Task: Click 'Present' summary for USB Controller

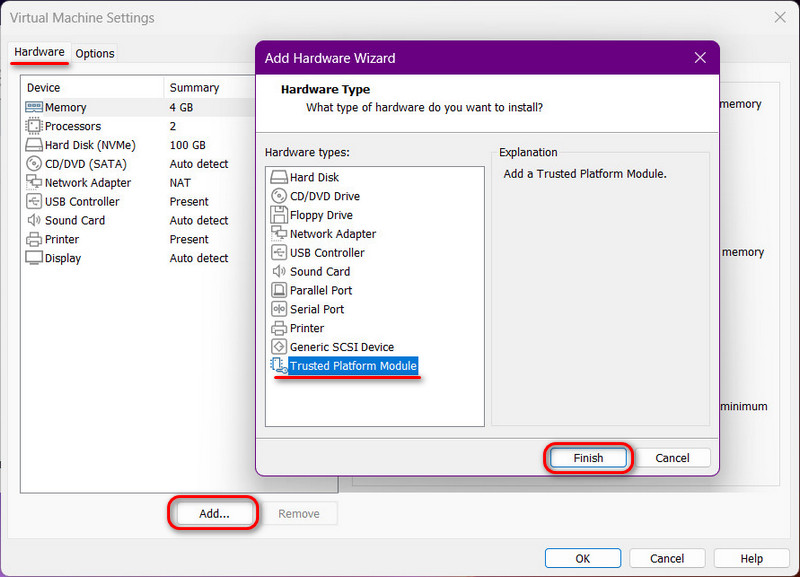Action: 189,202
